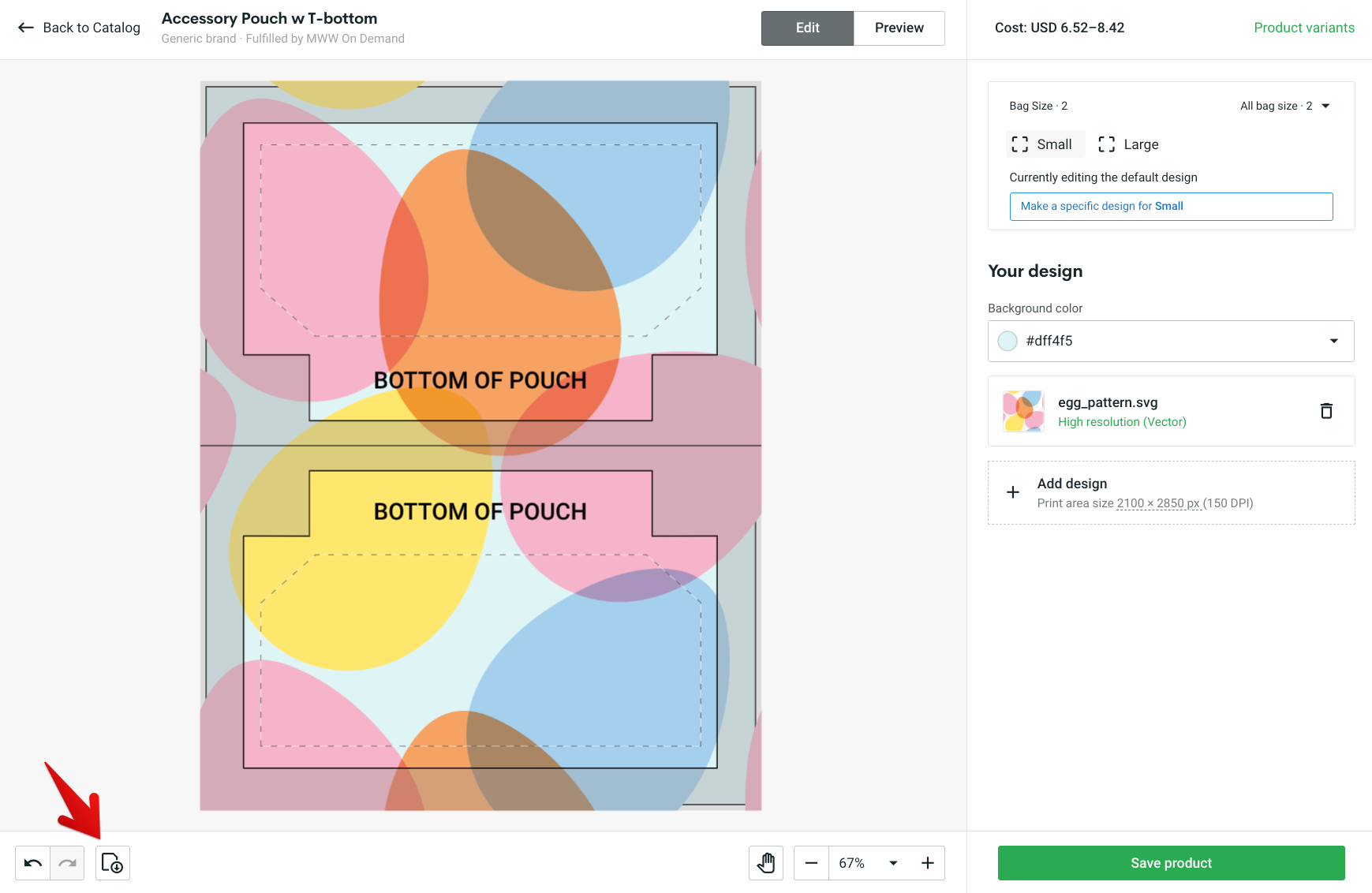Open the Product variants link
The width and height of the screenshot is (1372, 893).
[1304, 28]
